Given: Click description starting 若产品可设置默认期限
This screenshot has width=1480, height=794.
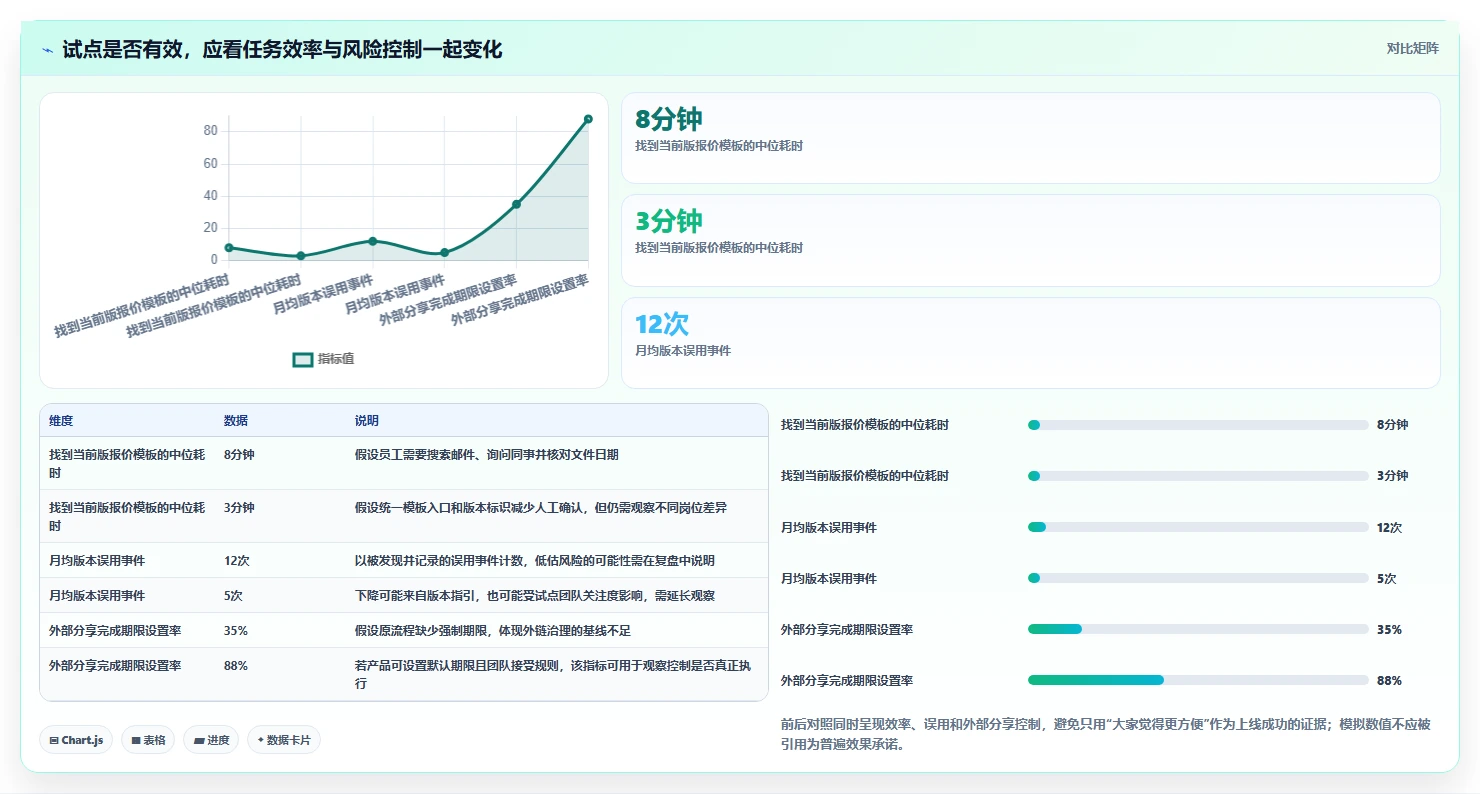Looking at the screenshot, I should [553, 674].
